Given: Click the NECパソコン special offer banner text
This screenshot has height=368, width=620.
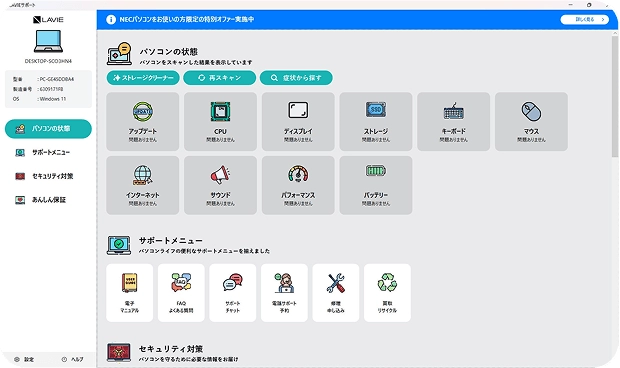Looking at the screenshot, I should (x=187, y=19).
